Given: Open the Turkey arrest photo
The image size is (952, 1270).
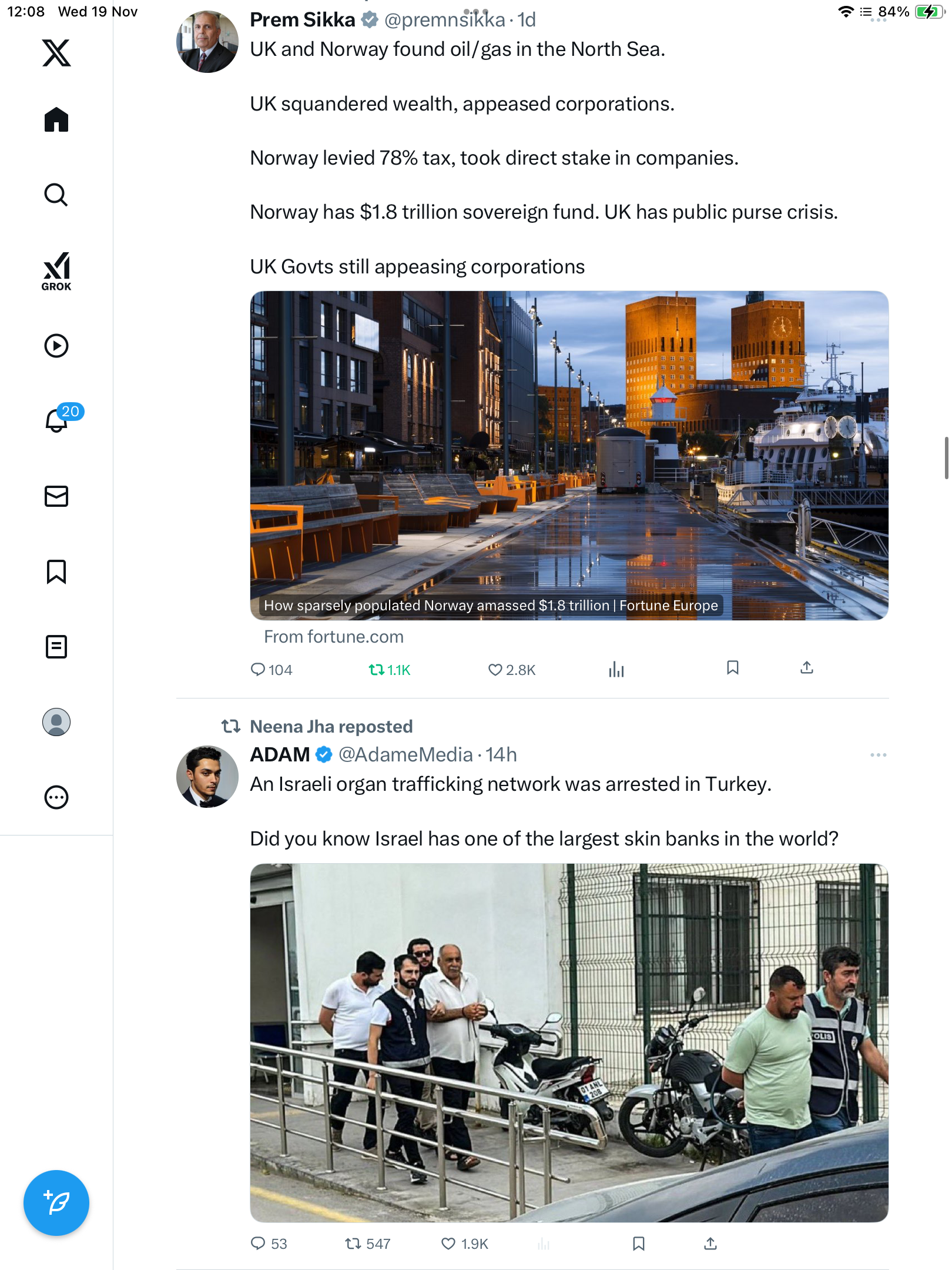Looking at the screenshot, I should point(569,1042).
